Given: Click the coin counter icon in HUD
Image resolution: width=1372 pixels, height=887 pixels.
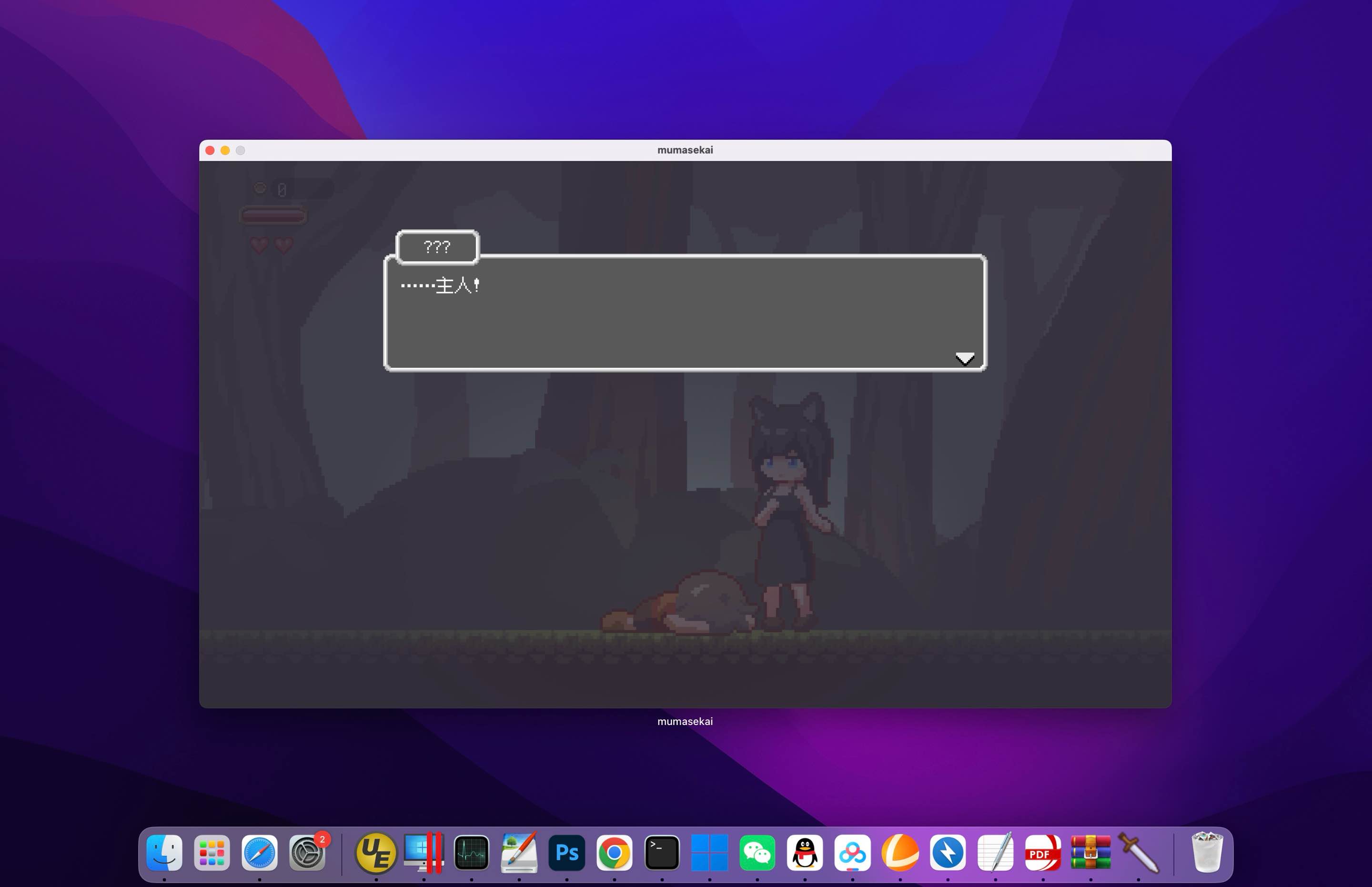Looking at the screenshot, I should tap(260, 188).
